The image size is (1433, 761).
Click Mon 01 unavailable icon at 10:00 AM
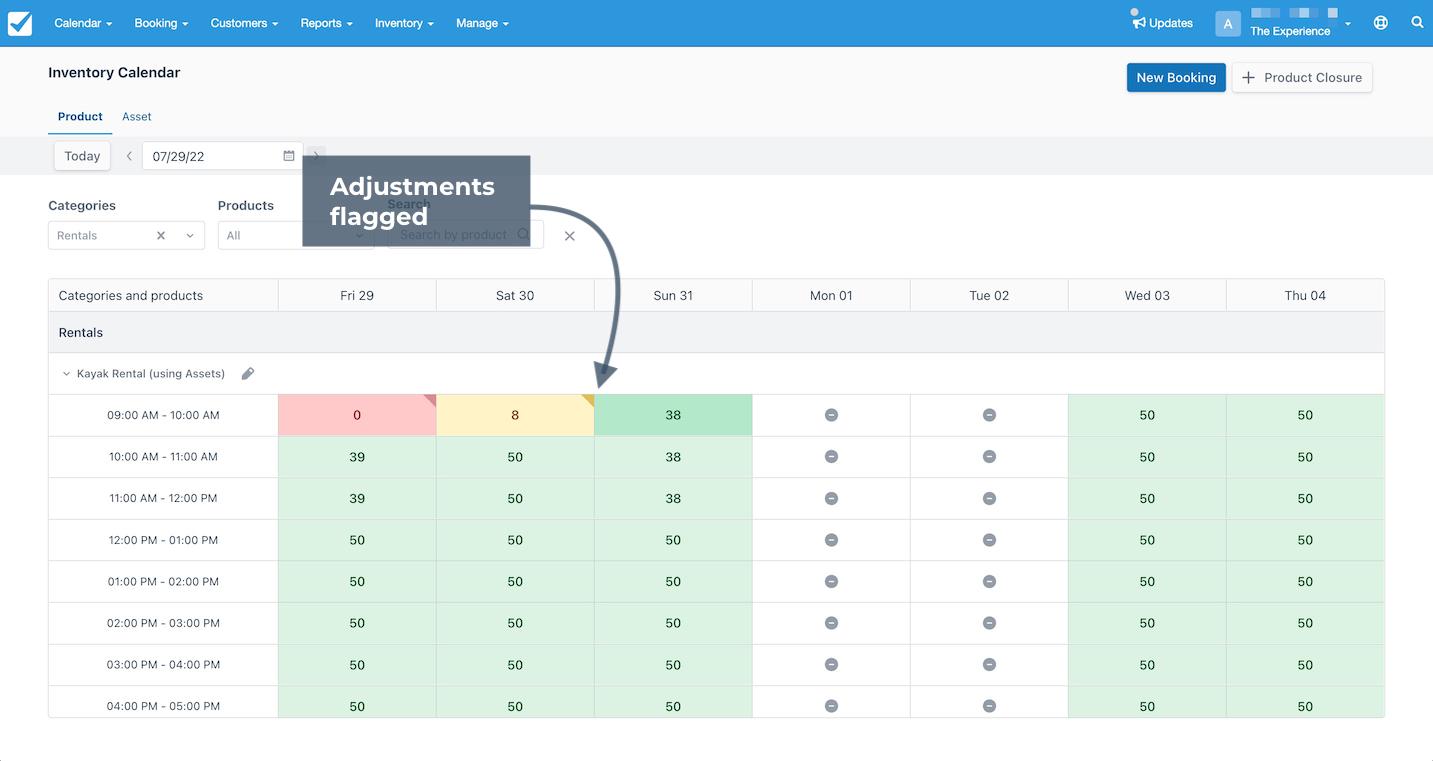point(831,457)
